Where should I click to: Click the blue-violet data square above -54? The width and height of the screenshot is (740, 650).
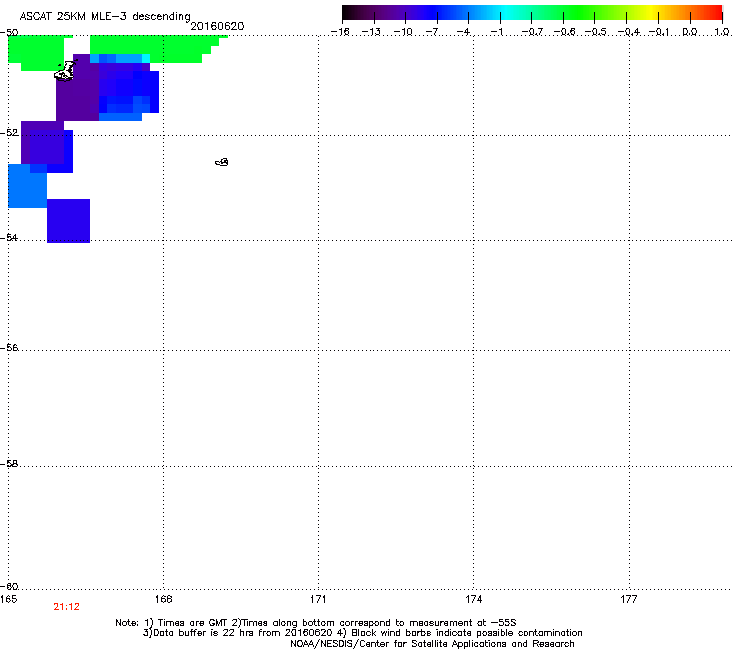tap(68, 221)
